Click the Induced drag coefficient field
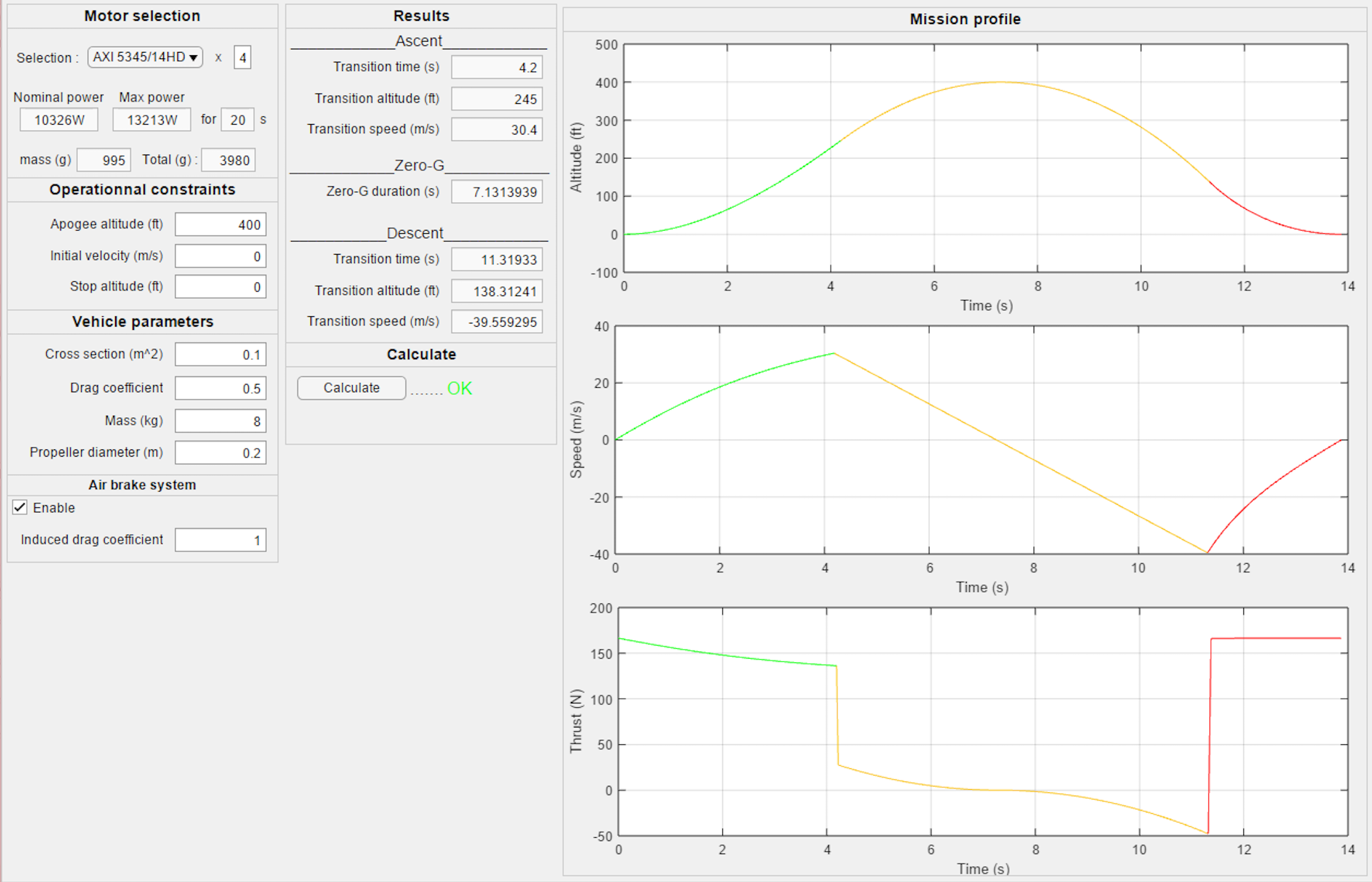The image size is (1372, 882). (220, 540)
